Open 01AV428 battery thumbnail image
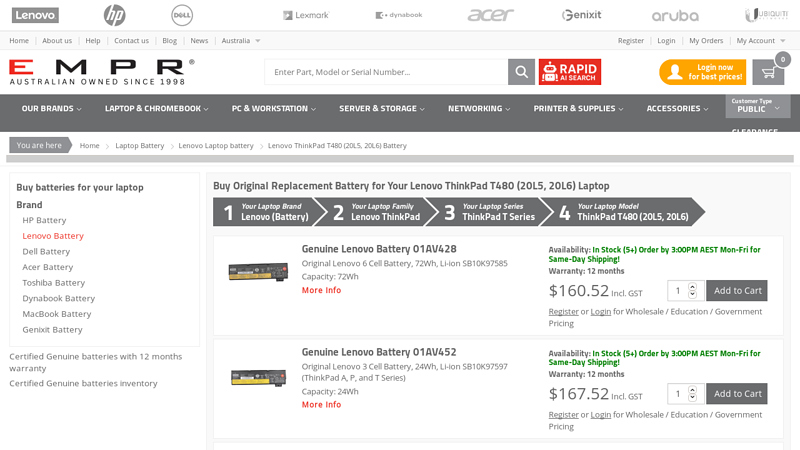Viewport: 800px width, 450px height. click(x=258, y=271)
